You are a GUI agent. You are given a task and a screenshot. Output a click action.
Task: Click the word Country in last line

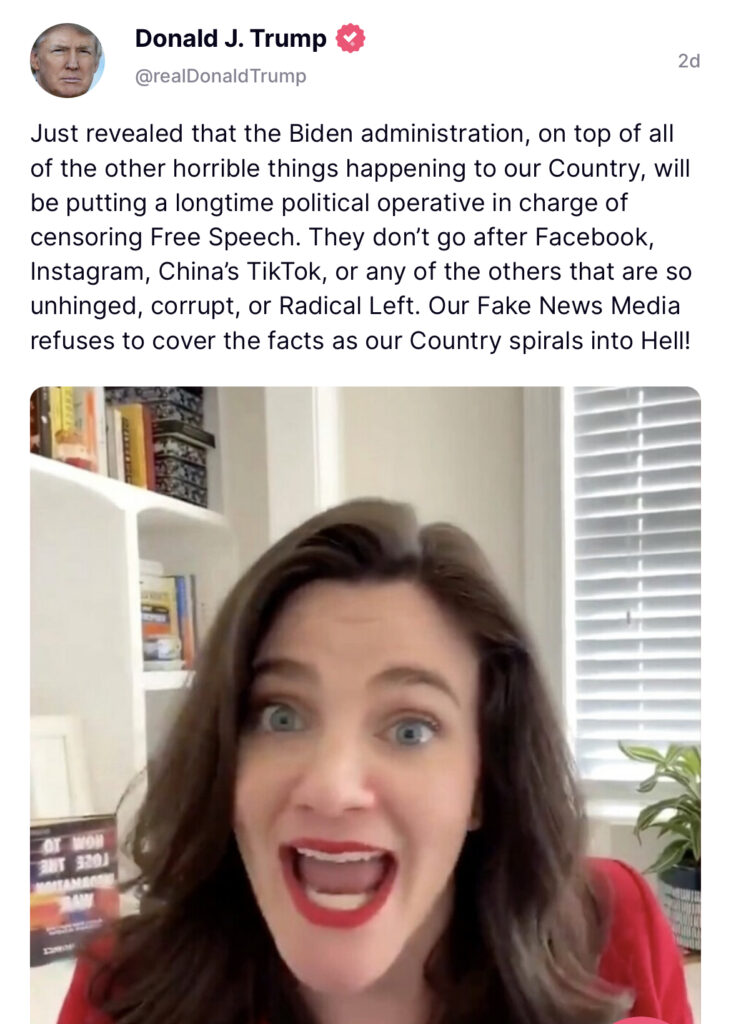pos(455,340)
